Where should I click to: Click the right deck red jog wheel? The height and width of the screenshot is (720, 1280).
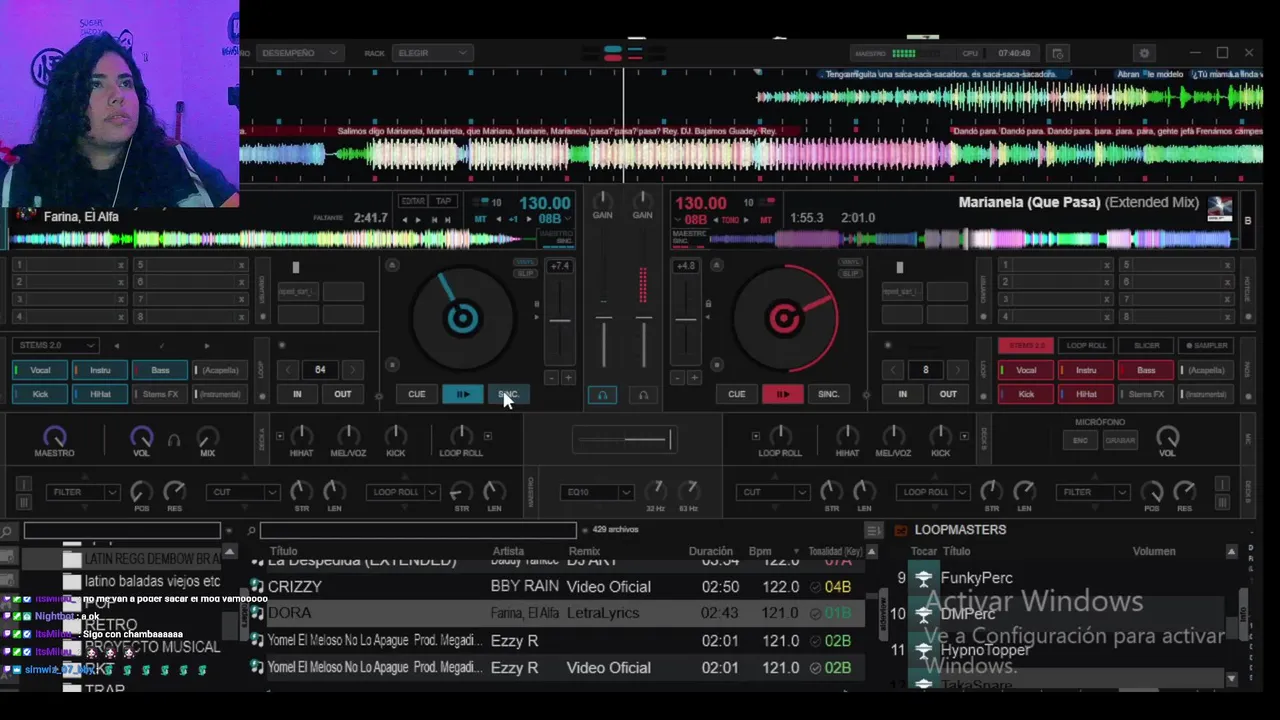(785, 318)
